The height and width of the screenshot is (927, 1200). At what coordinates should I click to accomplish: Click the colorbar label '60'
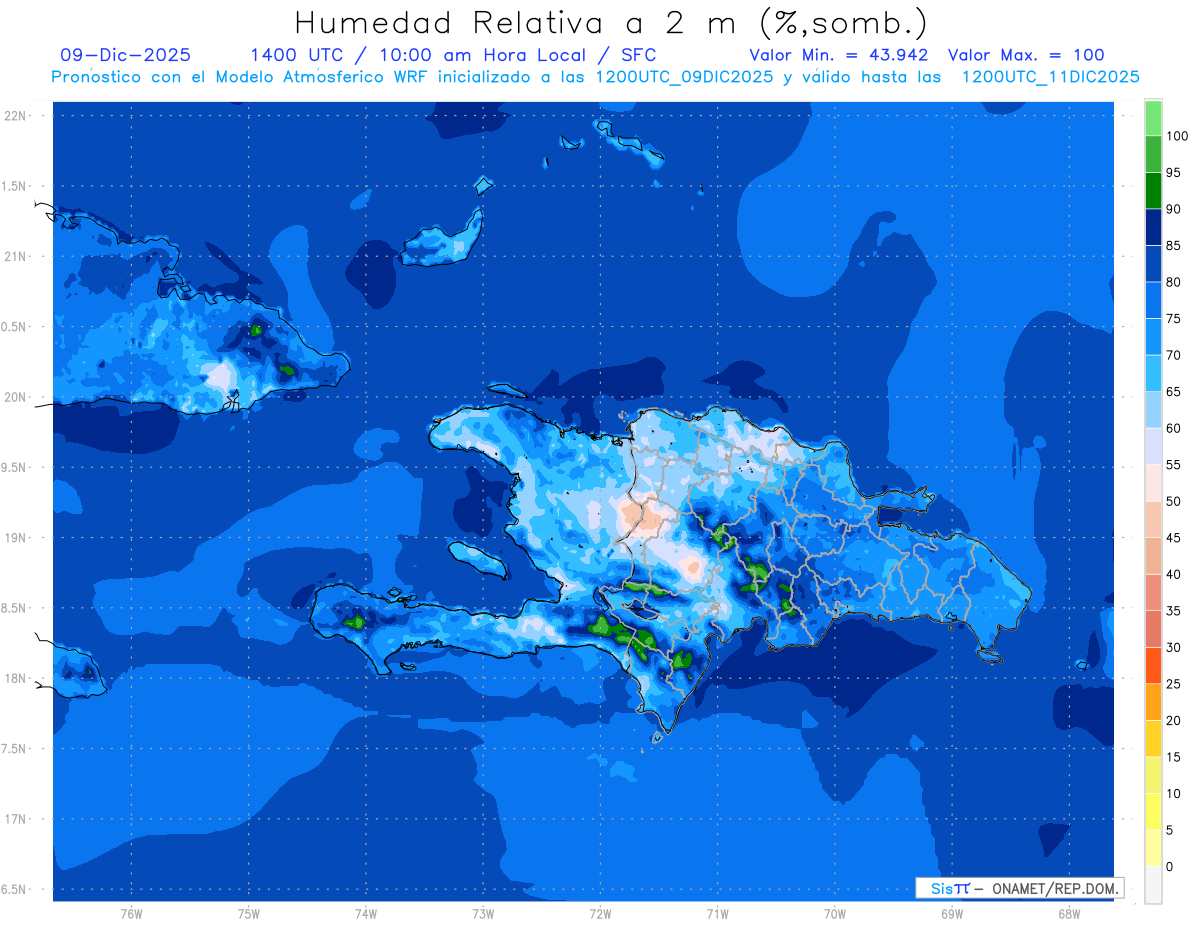click(1174, 428)
